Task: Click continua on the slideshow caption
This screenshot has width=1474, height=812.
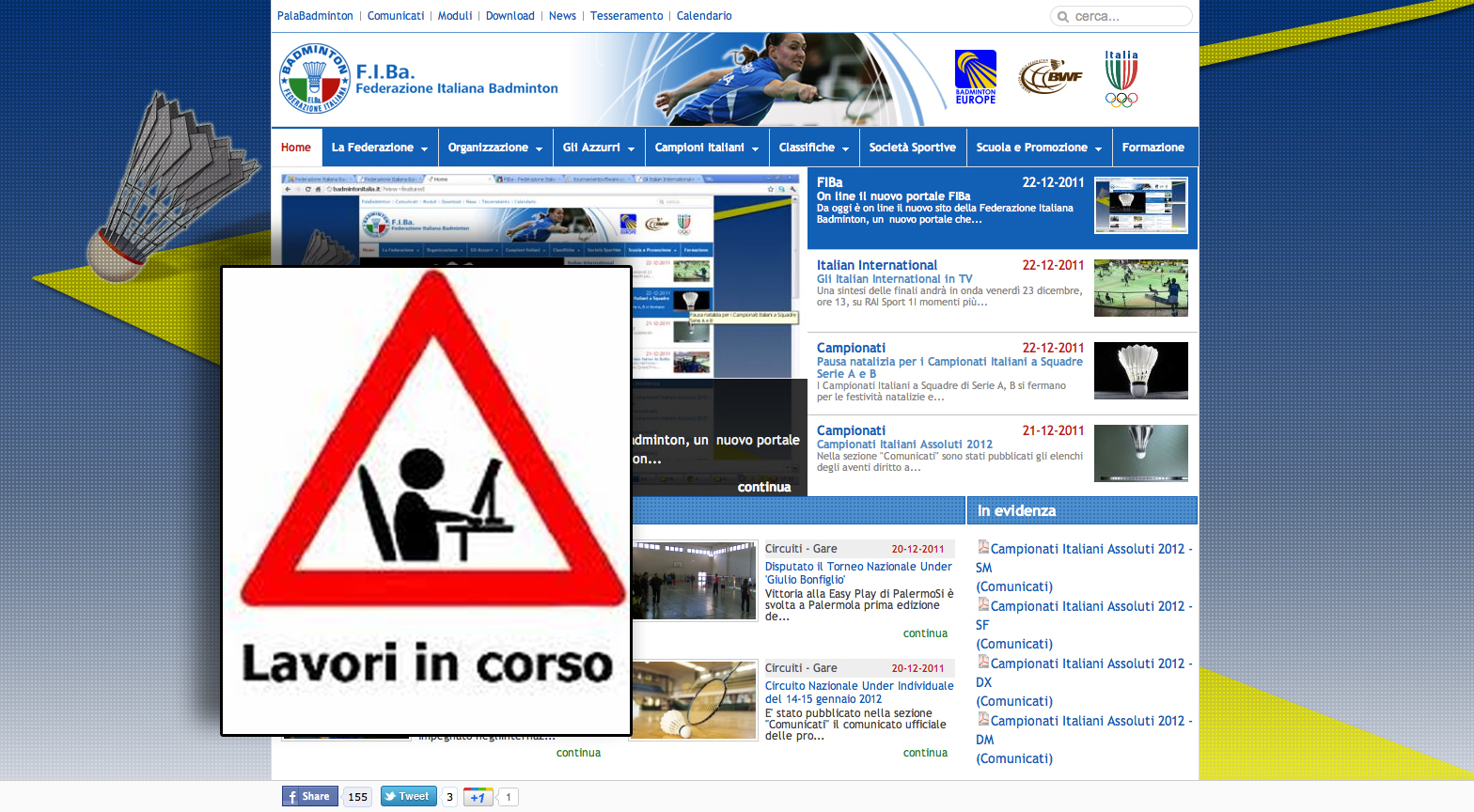Action: [764, 487]
